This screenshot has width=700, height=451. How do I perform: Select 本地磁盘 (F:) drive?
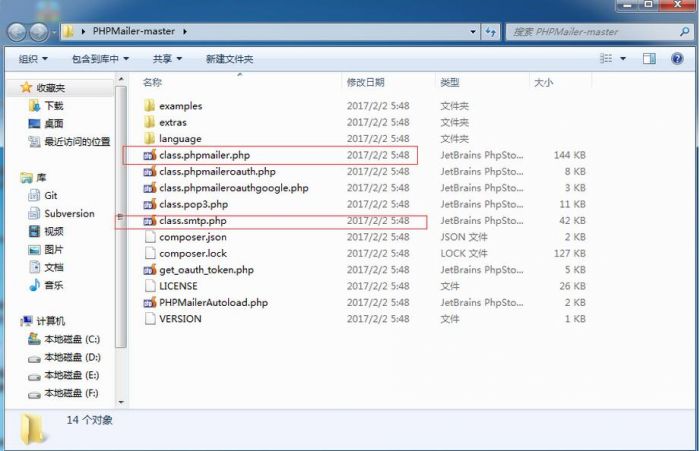[63, 393]
